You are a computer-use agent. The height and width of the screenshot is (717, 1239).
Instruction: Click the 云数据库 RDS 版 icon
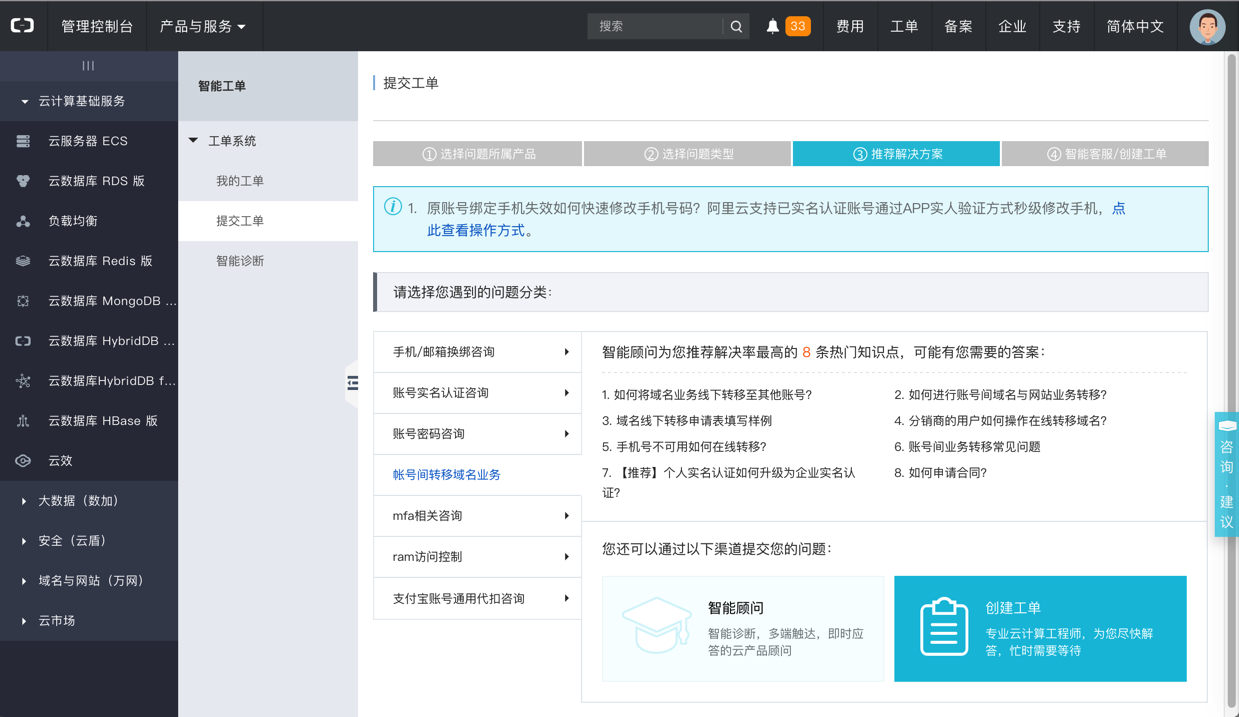(x=23, y=181)
